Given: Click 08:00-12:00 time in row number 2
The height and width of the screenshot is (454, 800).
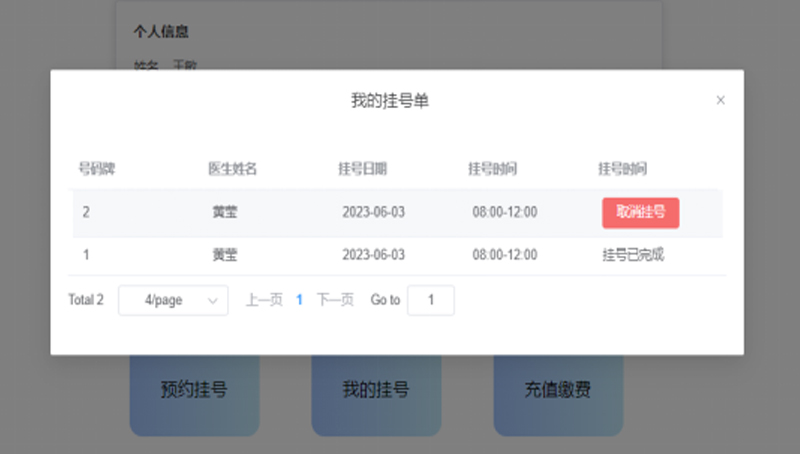Looking at the screenshot, I should pyautogui.click(x=505, y=212).
